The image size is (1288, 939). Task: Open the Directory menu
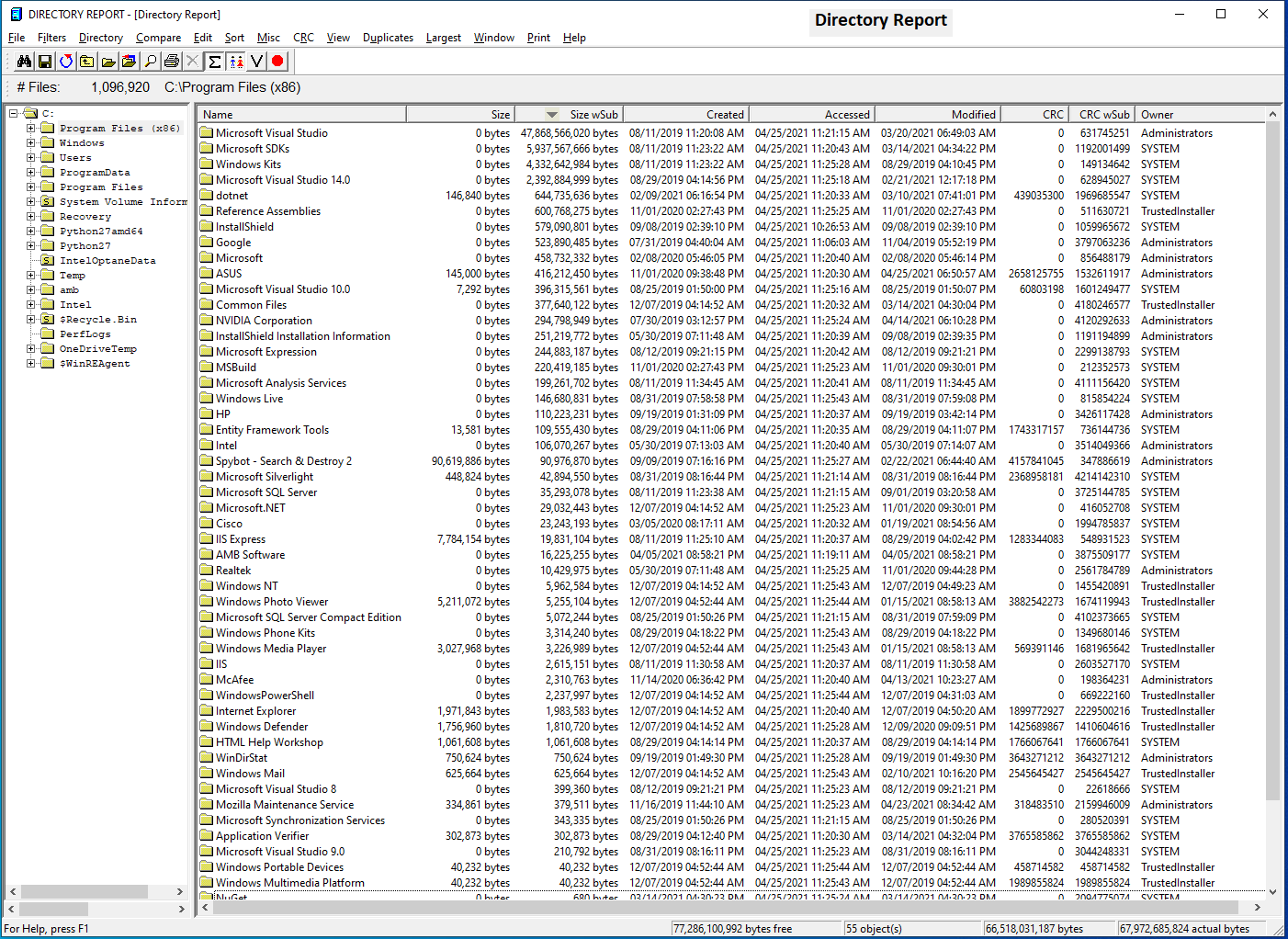point(101,38)
